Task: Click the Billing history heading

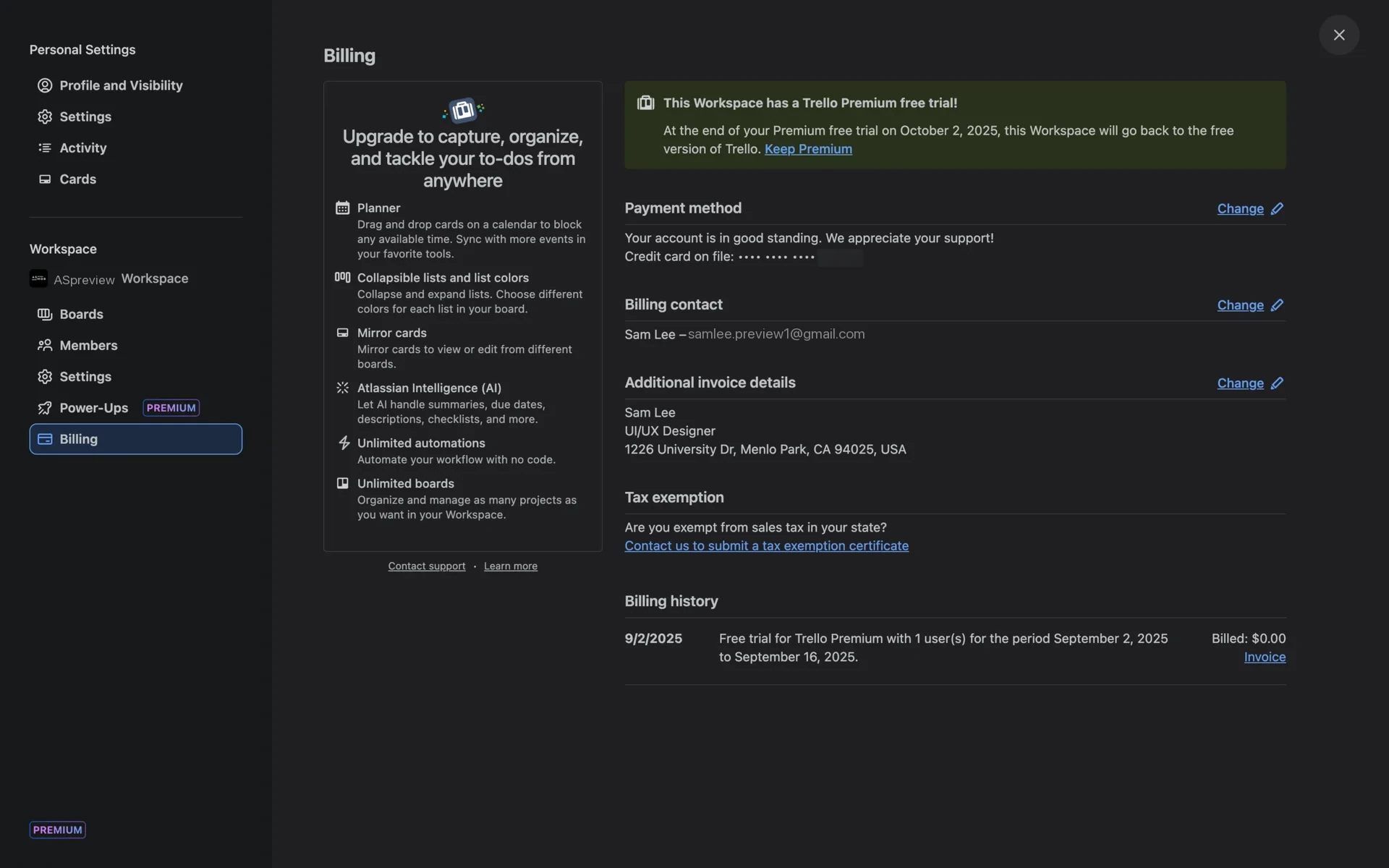Action: (671, 601)
